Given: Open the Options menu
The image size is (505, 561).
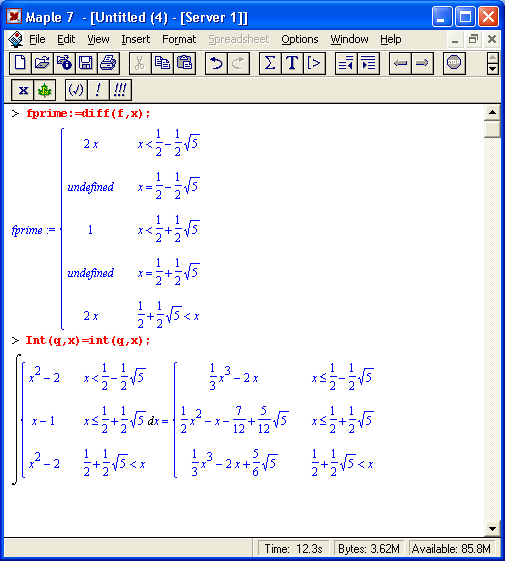Looking at the screenshot, I should [x=300, y=39].
